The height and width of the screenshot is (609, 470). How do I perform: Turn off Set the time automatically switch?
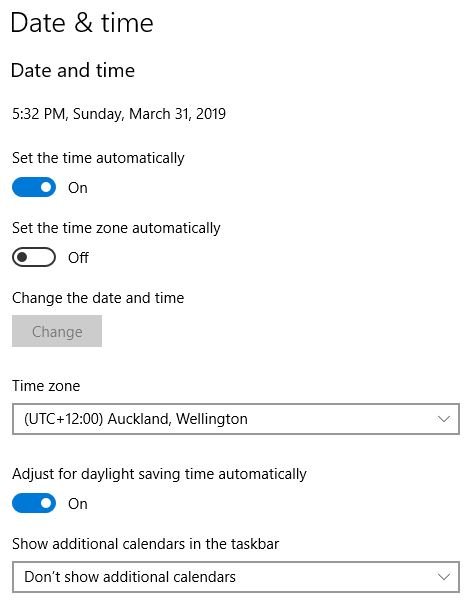click(34, 187)
